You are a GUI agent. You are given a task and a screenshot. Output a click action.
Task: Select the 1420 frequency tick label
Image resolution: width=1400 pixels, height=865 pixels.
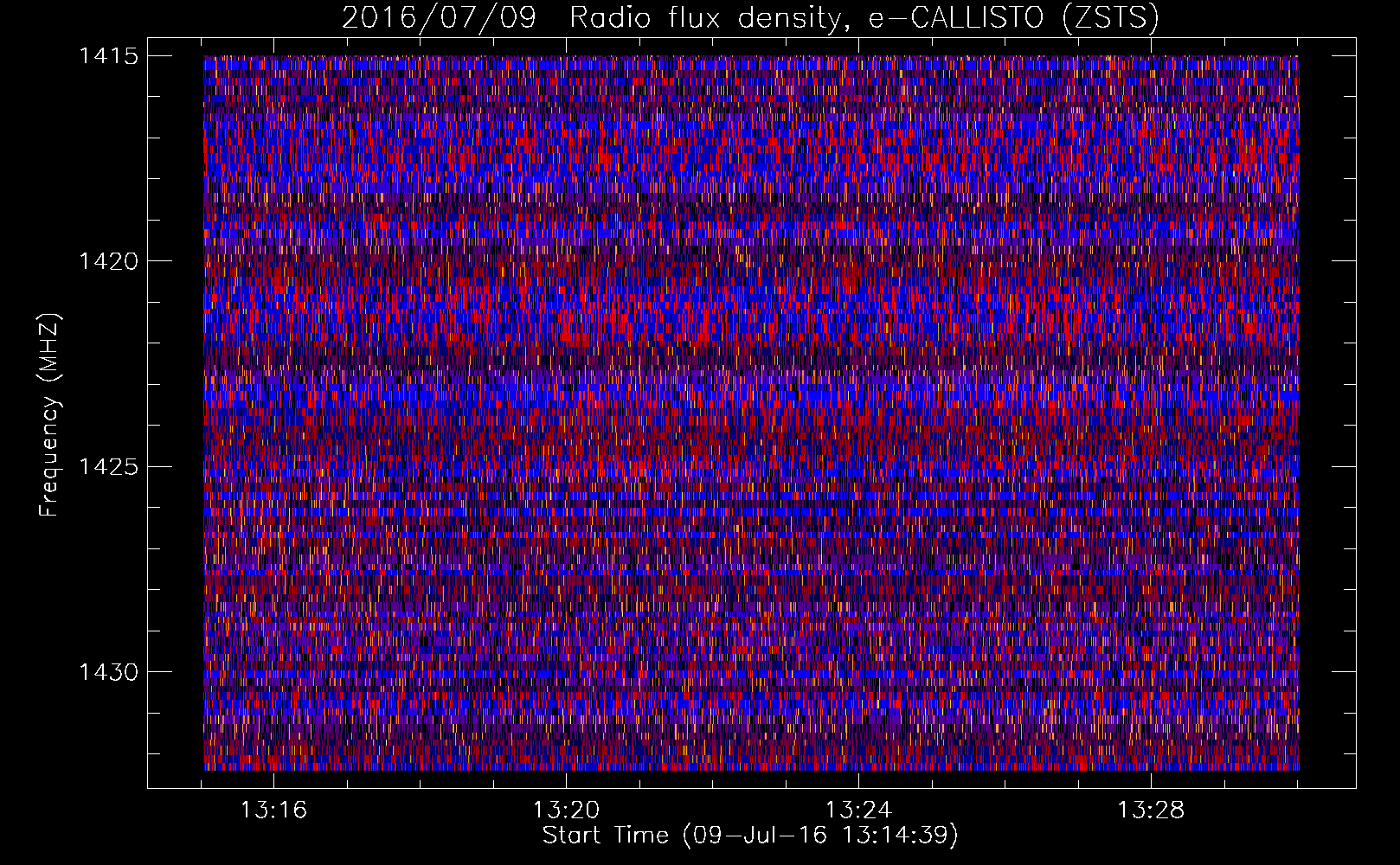109,261
